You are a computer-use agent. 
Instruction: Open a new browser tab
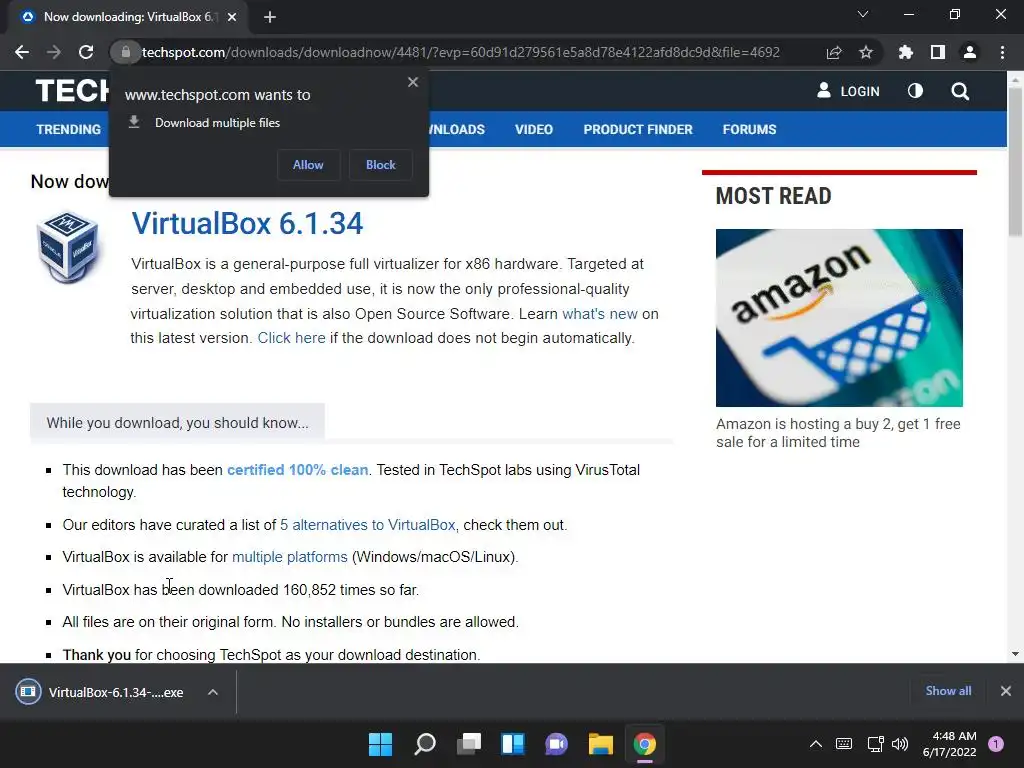click(270, 17)
